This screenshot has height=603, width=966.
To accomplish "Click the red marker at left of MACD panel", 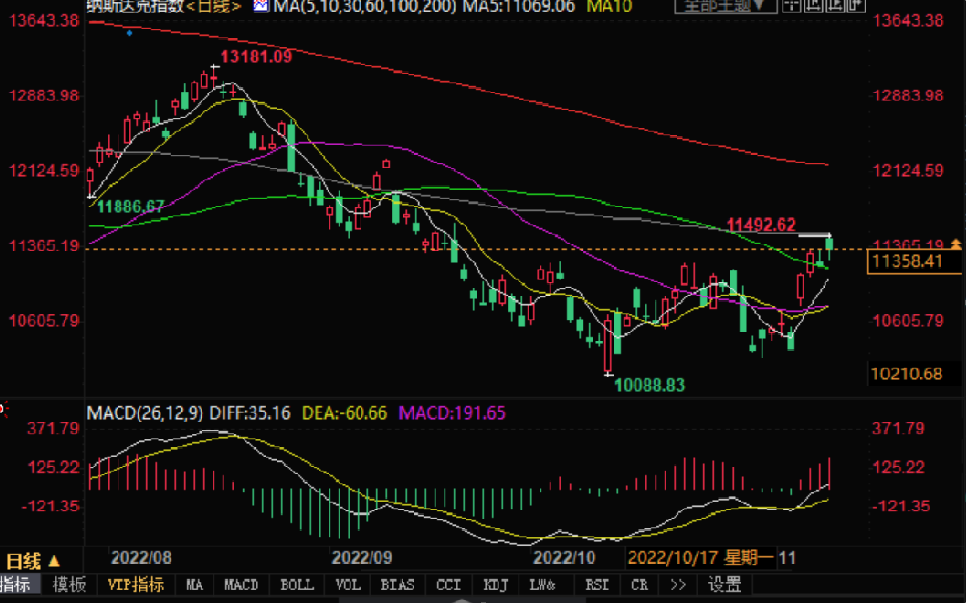I will tap(3, 408).
